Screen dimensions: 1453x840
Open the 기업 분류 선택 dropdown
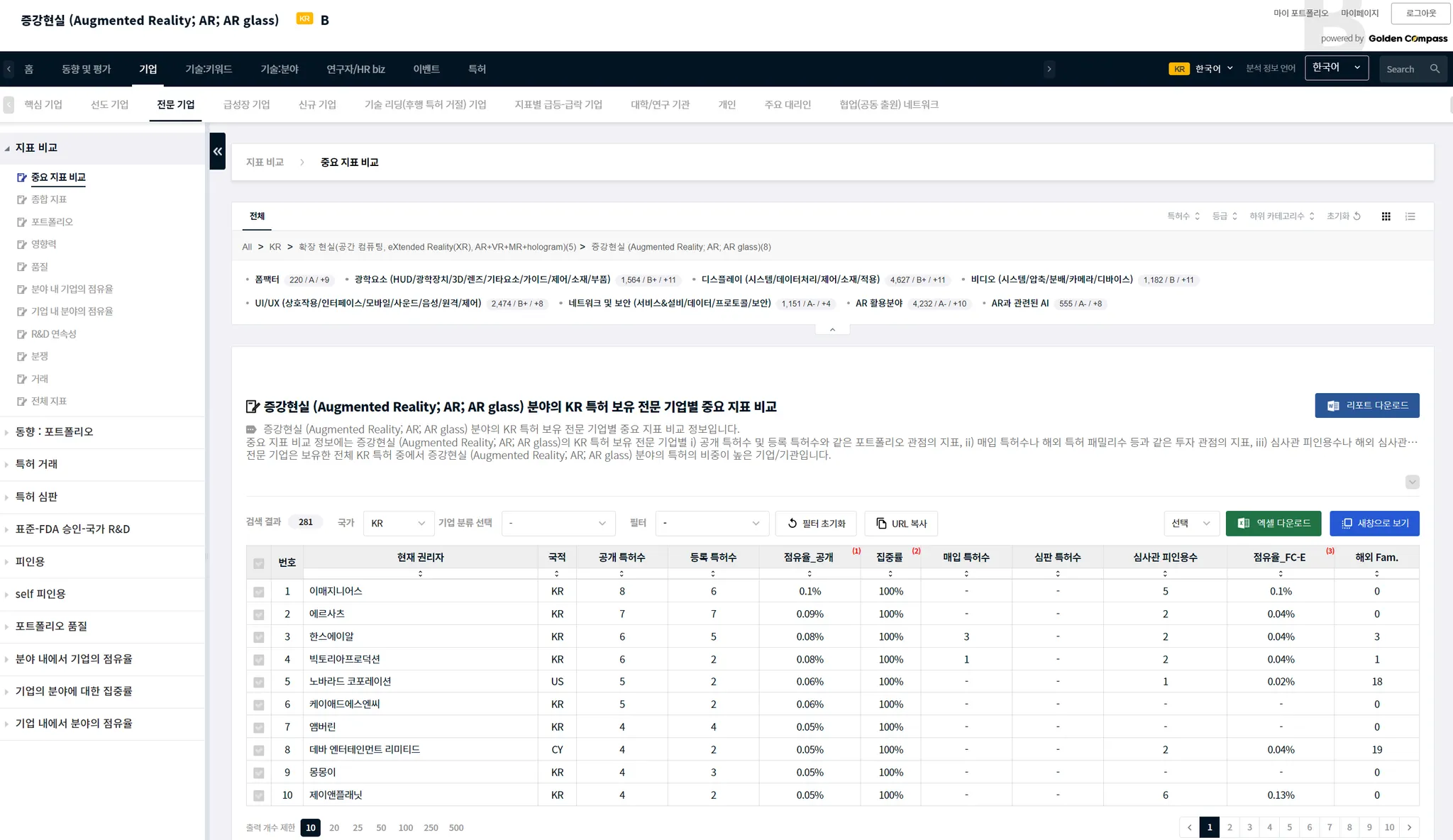[558, 524]
